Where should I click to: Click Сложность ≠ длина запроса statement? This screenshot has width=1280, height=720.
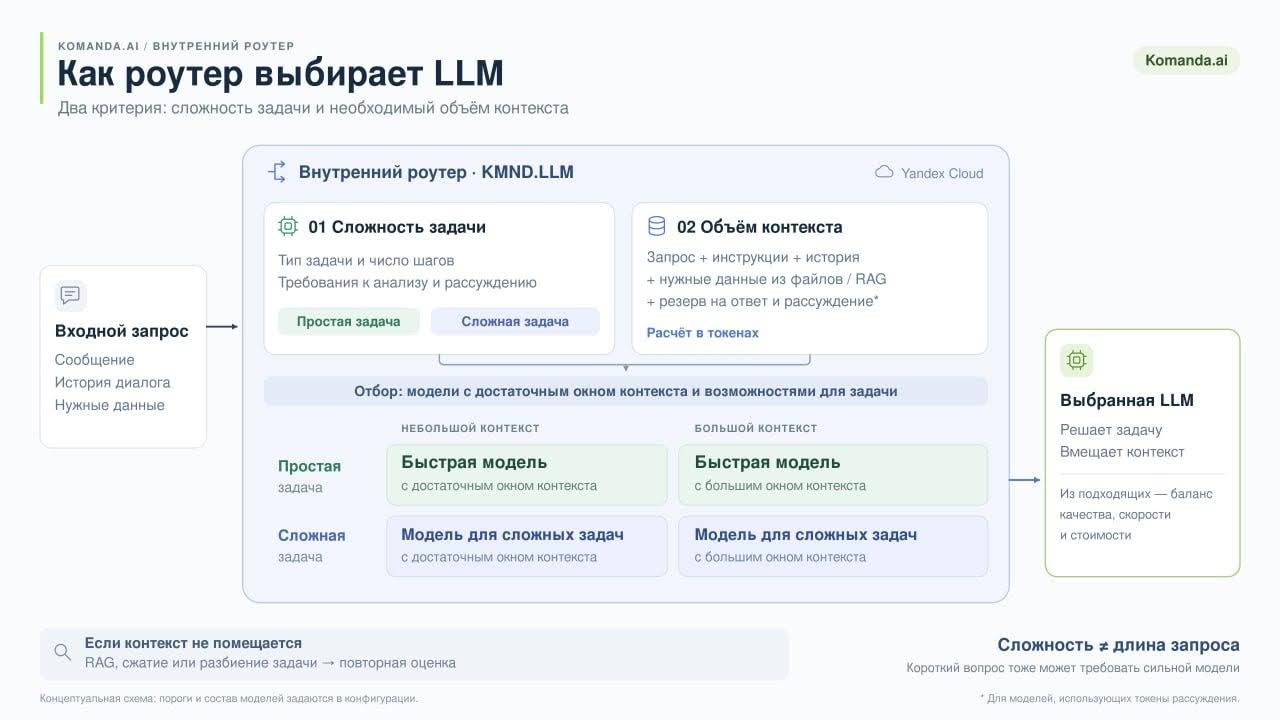[1118, 645]
